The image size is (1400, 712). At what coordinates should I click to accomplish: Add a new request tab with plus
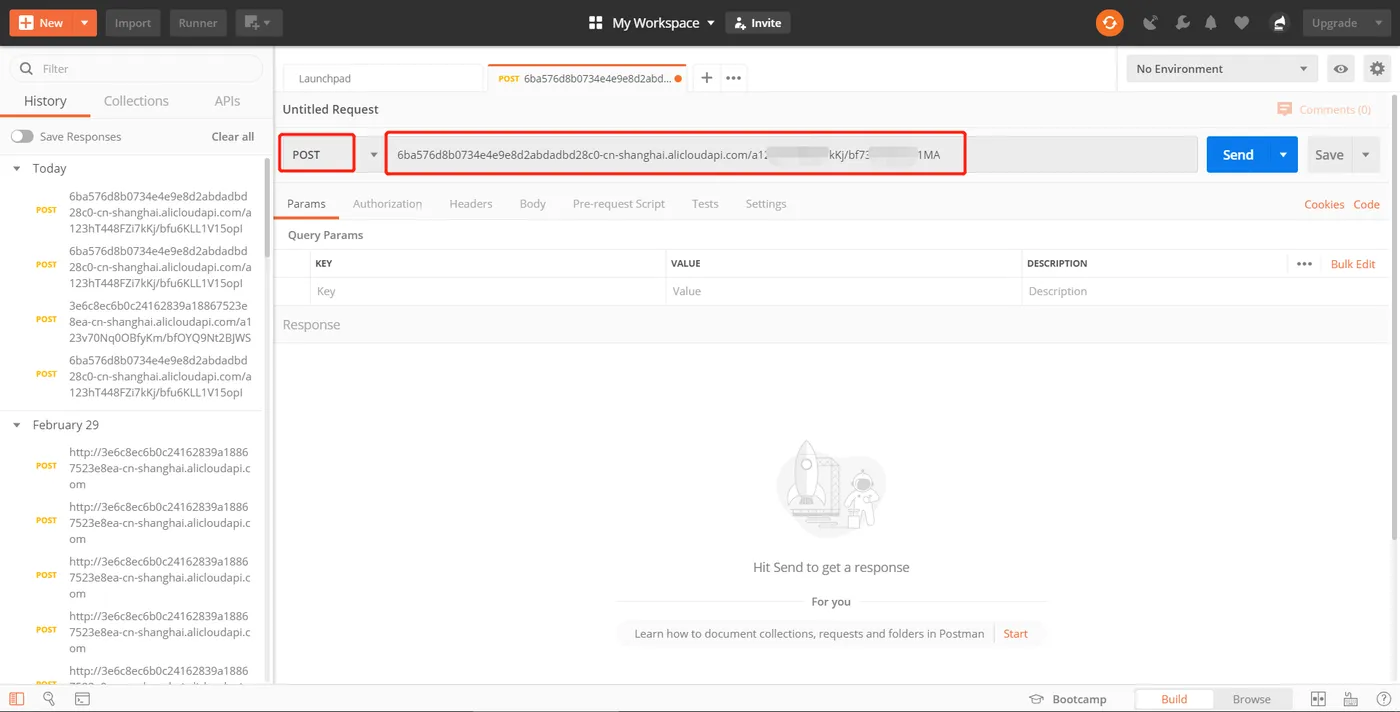(x=706, y=78)
